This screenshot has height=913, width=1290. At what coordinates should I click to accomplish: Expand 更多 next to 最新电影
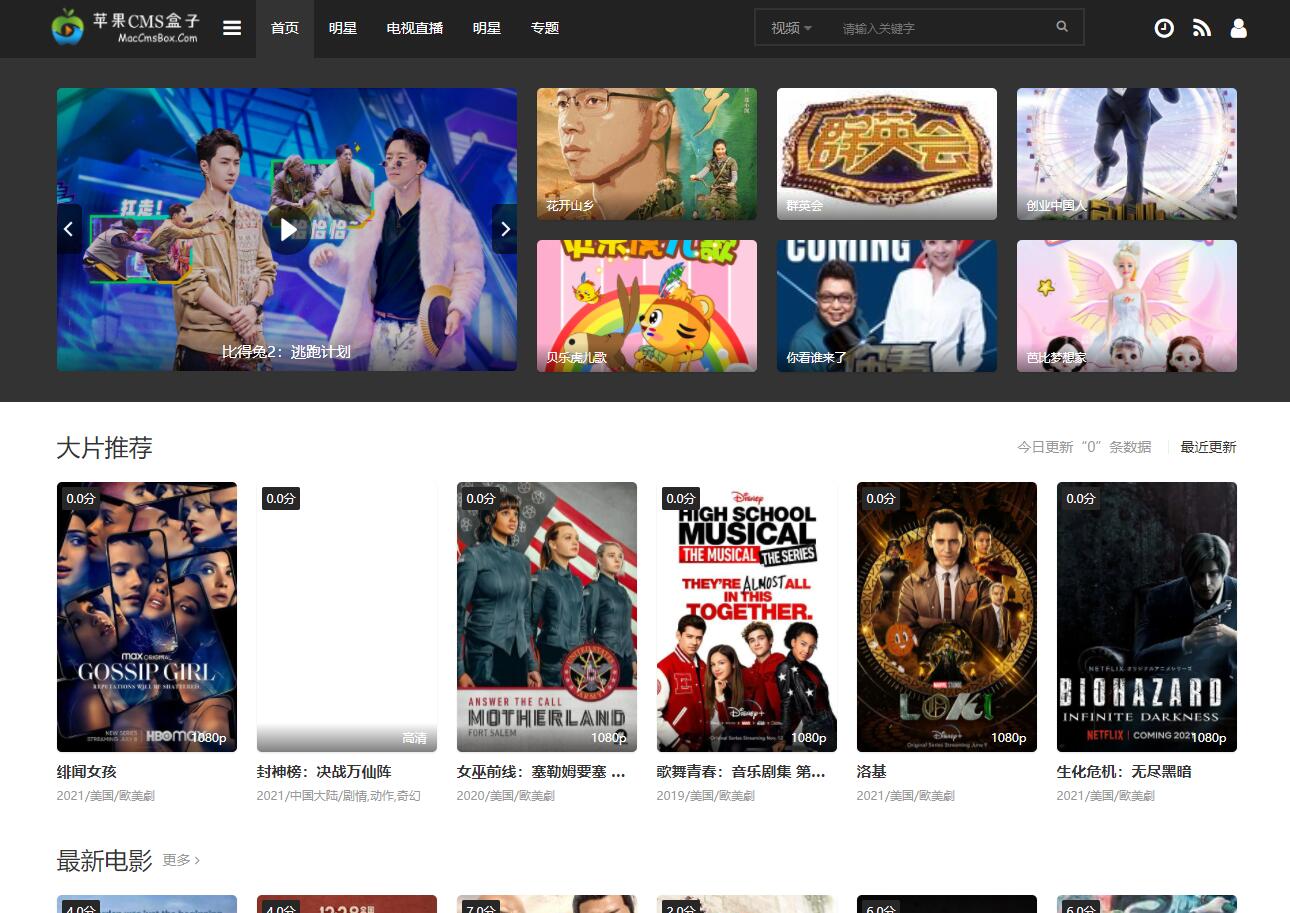181,860
